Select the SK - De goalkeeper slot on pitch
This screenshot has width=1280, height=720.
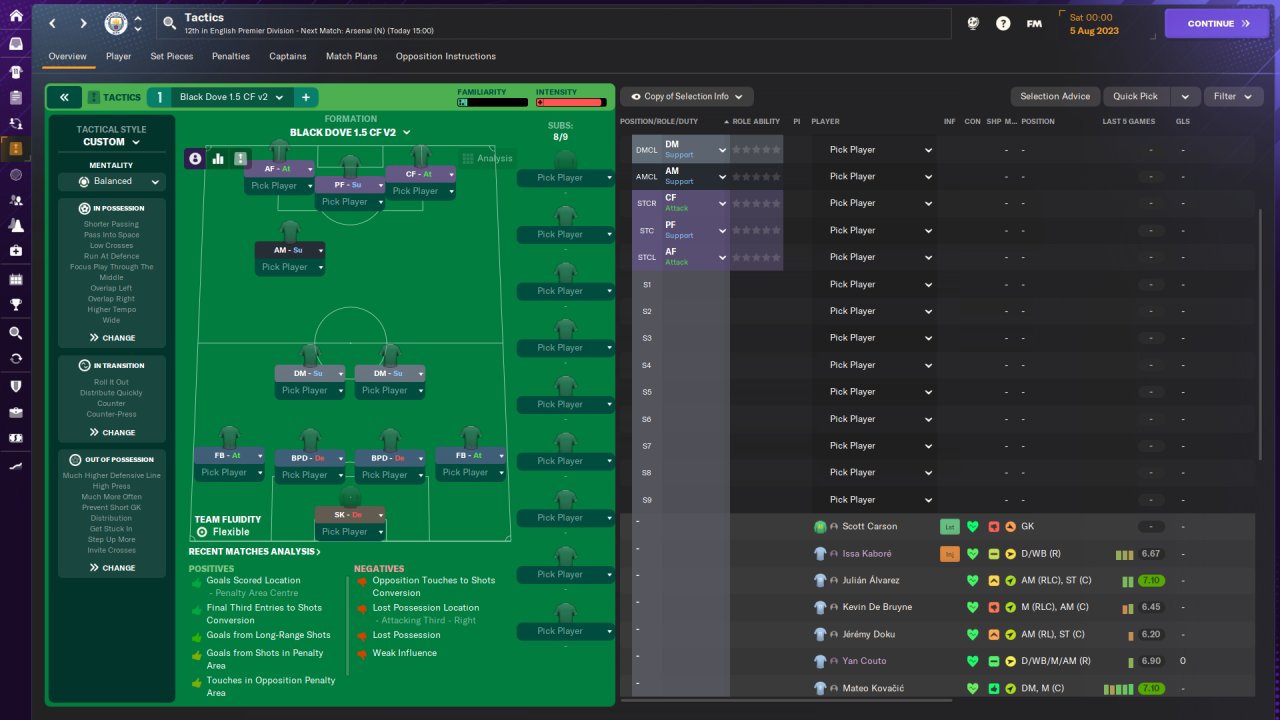coord(350,515)
